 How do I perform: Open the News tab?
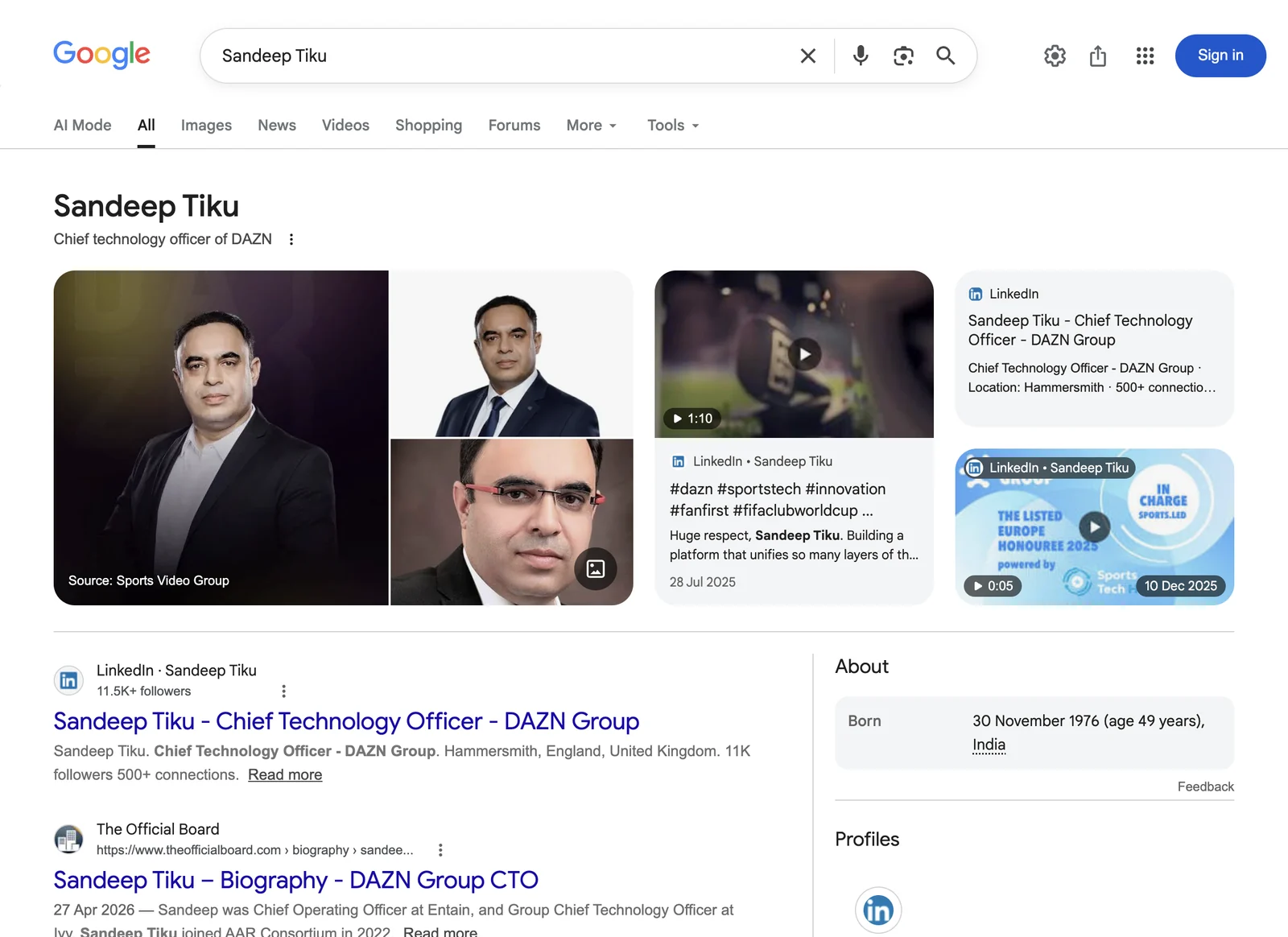[277, 125]
